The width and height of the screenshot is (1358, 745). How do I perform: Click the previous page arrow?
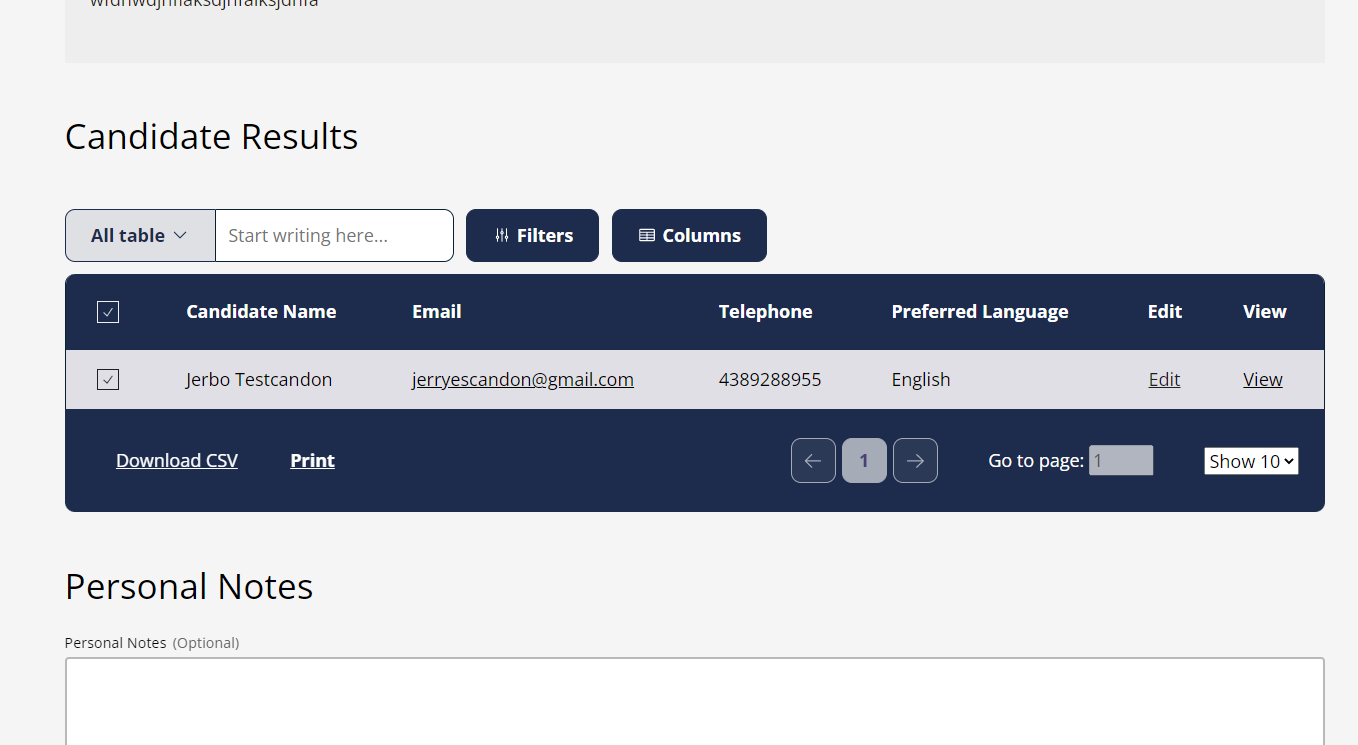pos(813,460)
